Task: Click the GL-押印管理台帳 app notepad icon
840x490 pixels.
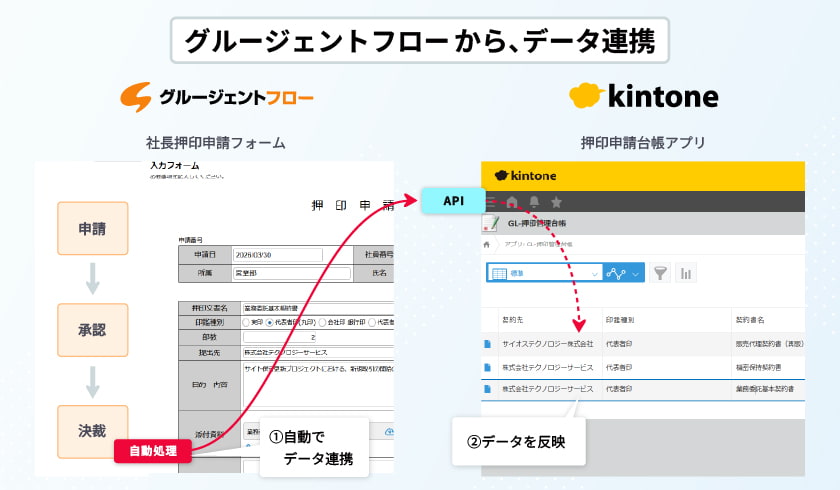Action: click(x=491, y=223)
